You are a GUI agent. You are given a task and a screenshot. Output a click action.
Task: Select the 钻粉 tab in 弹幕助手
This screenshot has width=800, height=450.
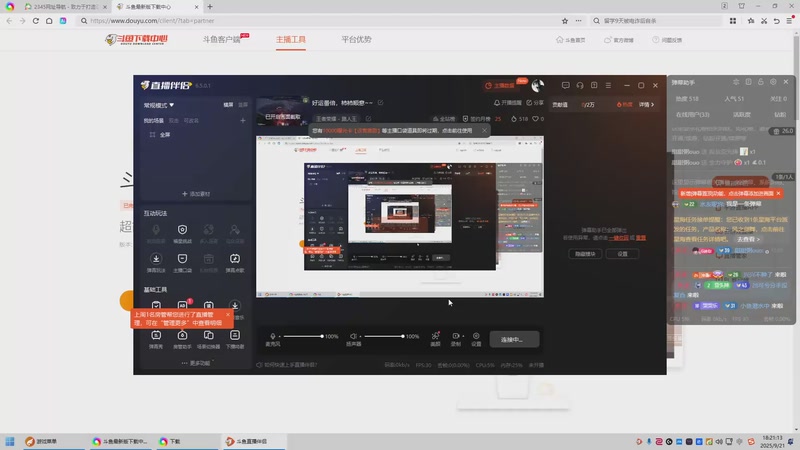[780, 115]
